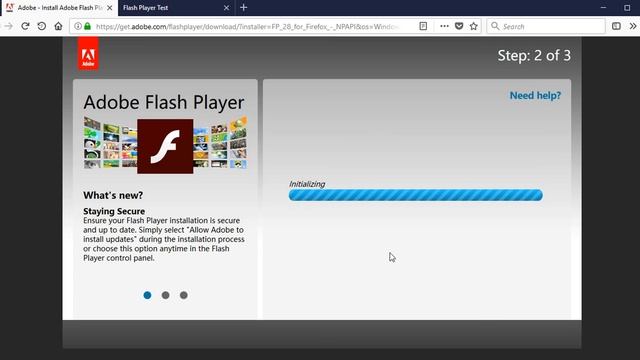The width and height of the screenshot is (640, 360).
Task: Open the page actions three-dot menu
Action: [444, 26]
